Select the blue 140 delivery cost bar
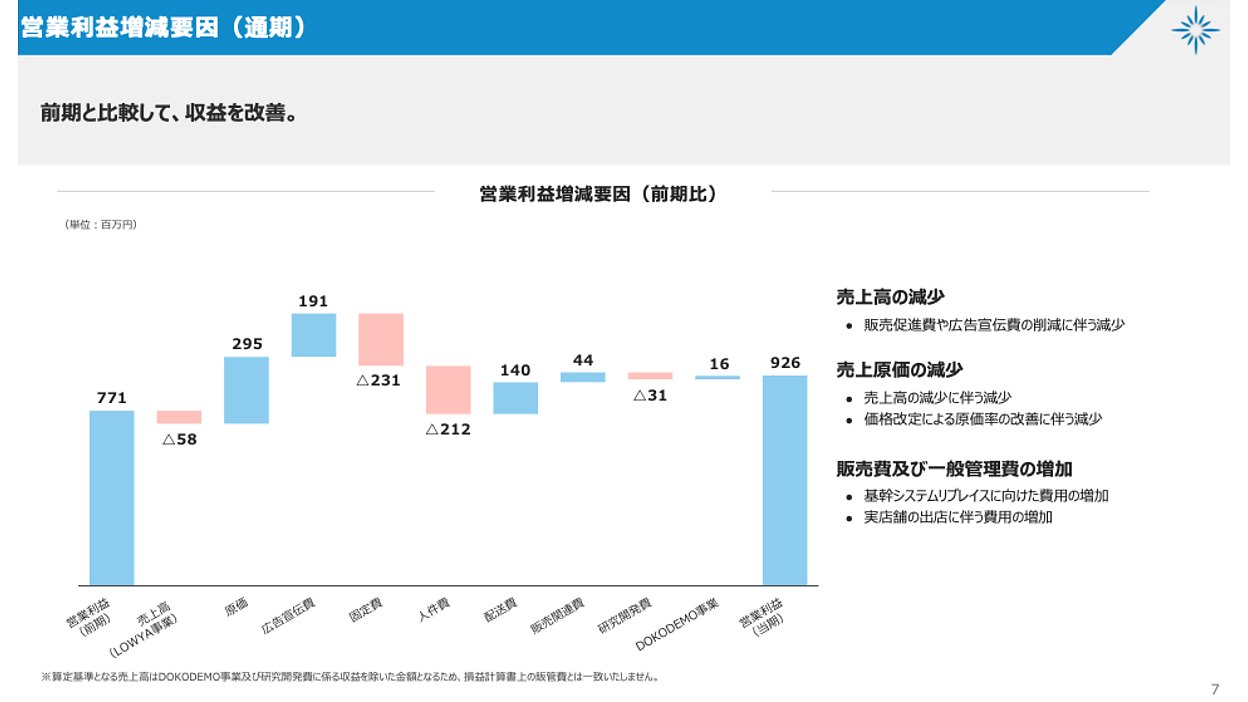The width and height of the screenshot is (1248, 702). [x=515, y=398]
